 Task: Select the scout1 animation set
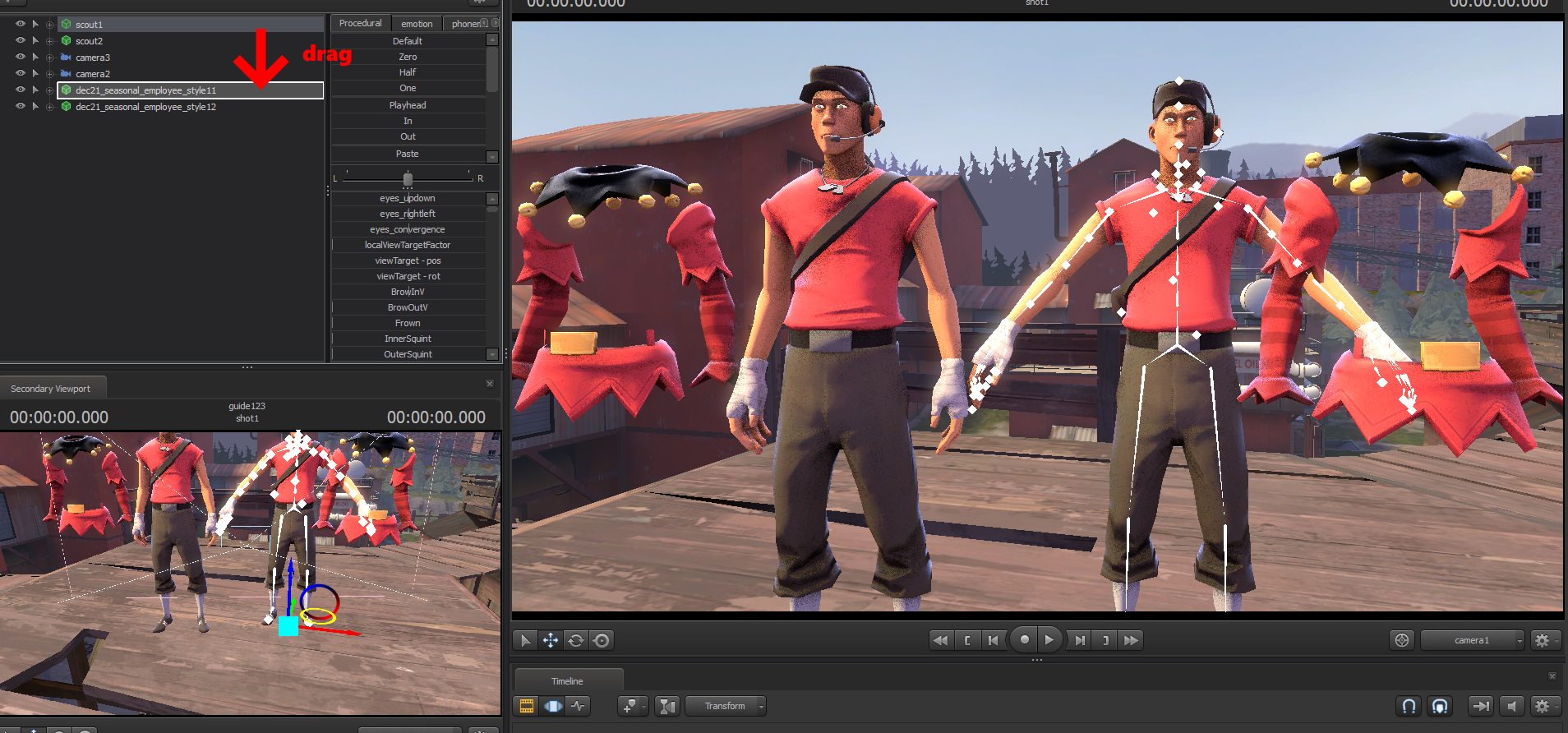(190, 25)
